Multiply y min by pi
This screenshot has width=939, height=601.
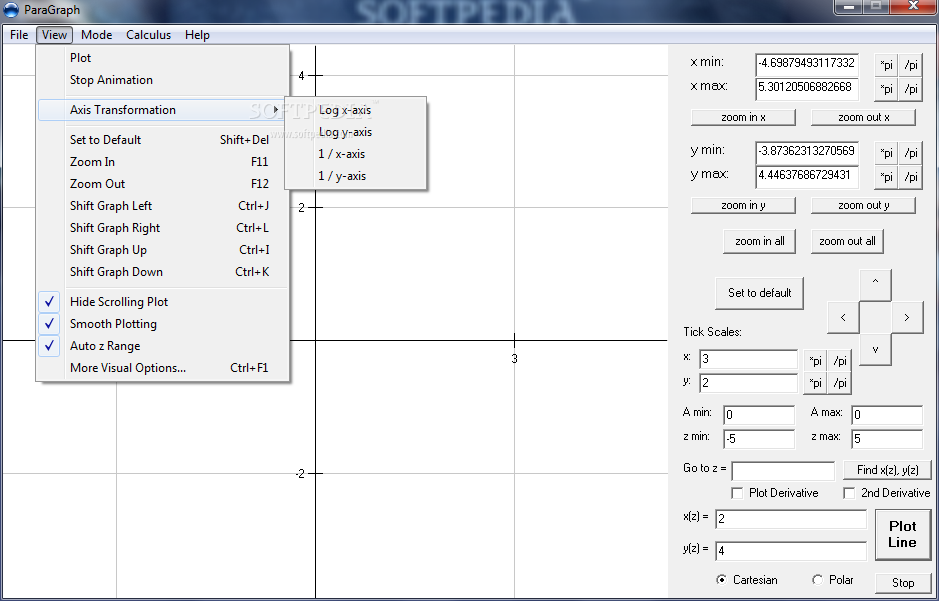(886, 153)
